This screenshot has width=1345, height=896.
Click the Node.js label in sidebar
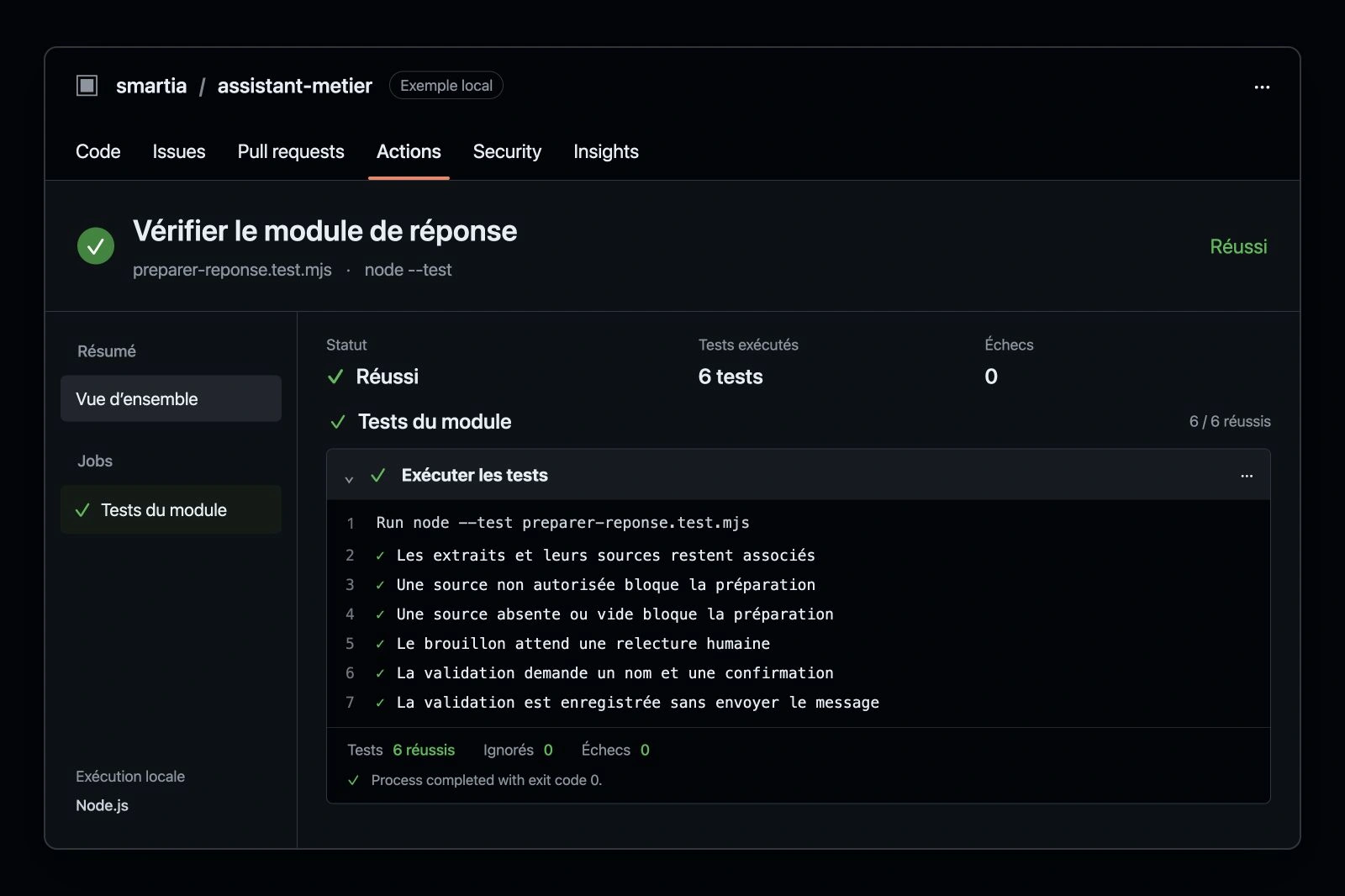pyautogui.click(x=103, y=805)
